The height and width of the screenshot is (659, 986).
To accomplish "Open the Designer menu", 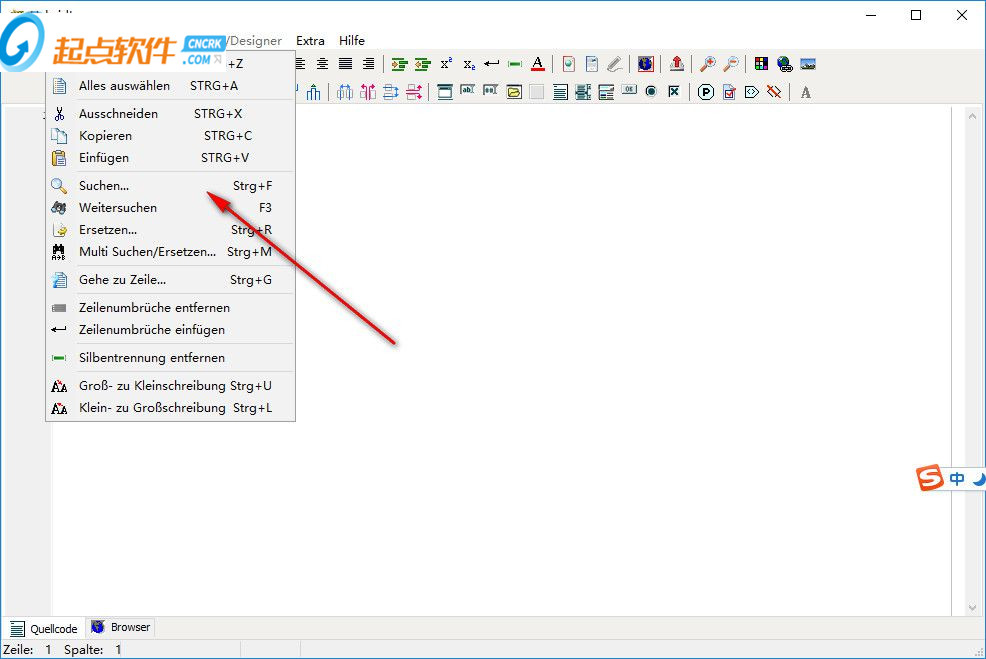I will (255, 40).
